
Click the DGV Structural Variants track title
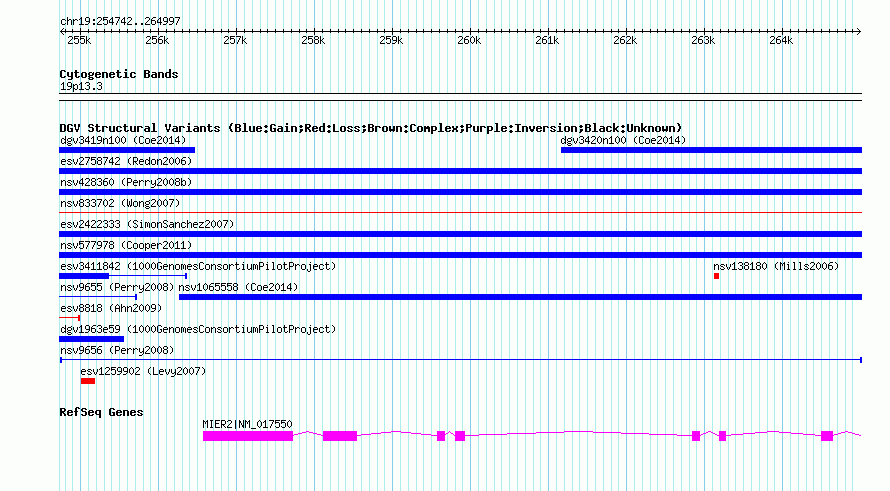pyautogui.click(x=371, y=128)
